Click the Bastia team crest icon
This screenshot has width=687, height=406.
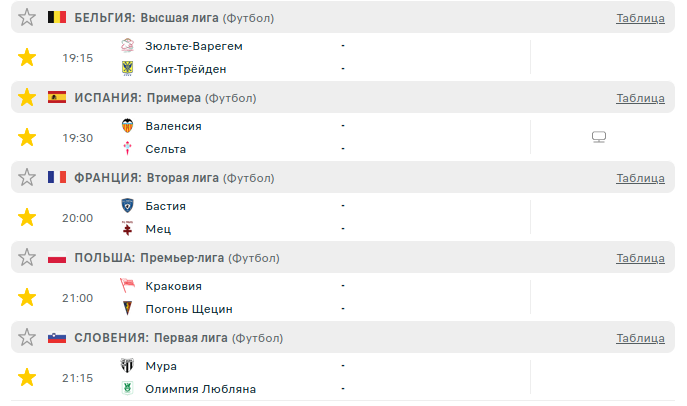tap(128, 206)
